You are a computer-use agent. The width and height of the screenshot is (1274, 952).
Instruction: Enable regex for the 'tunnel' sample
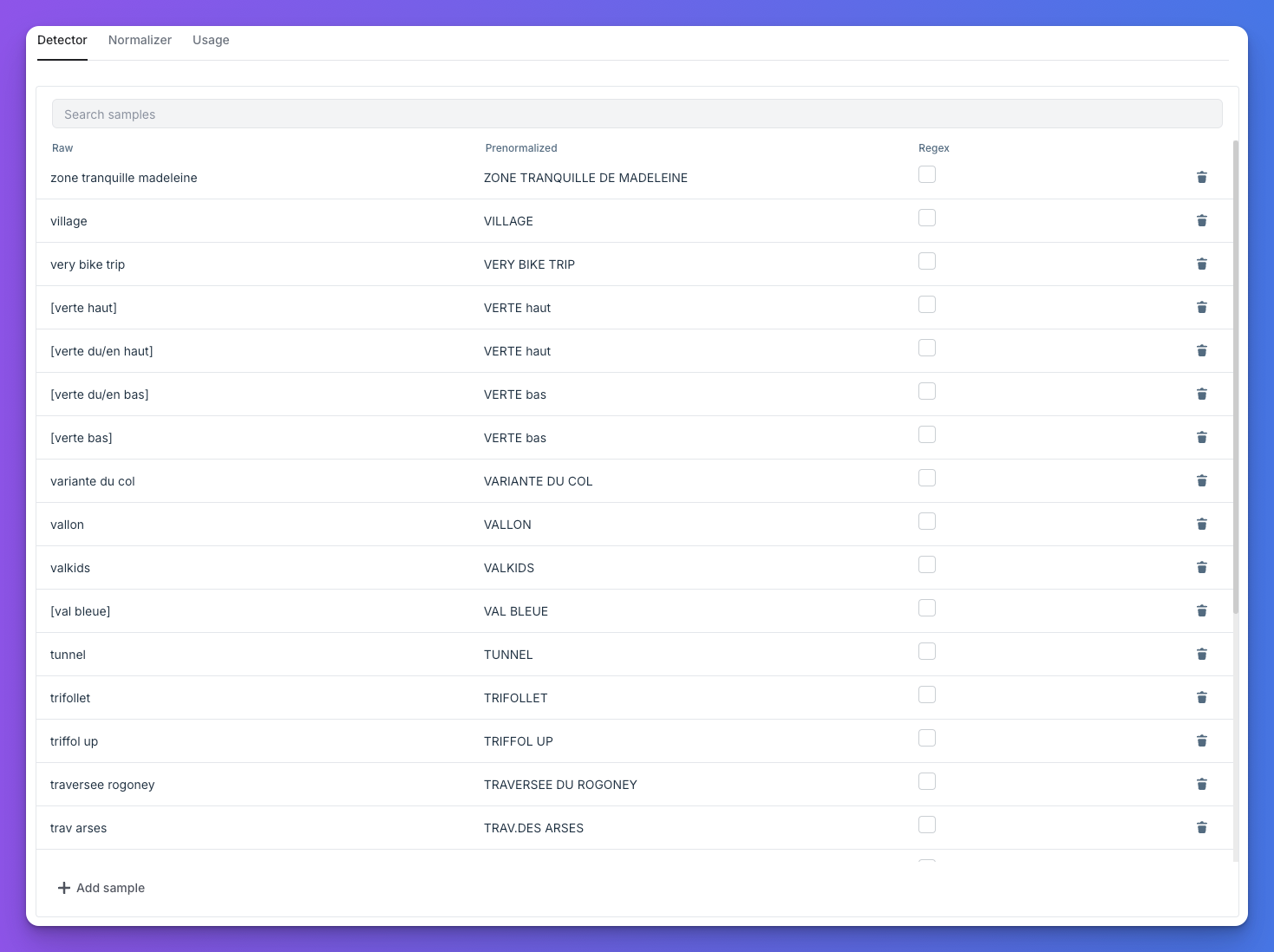click(x=927, y=651)
